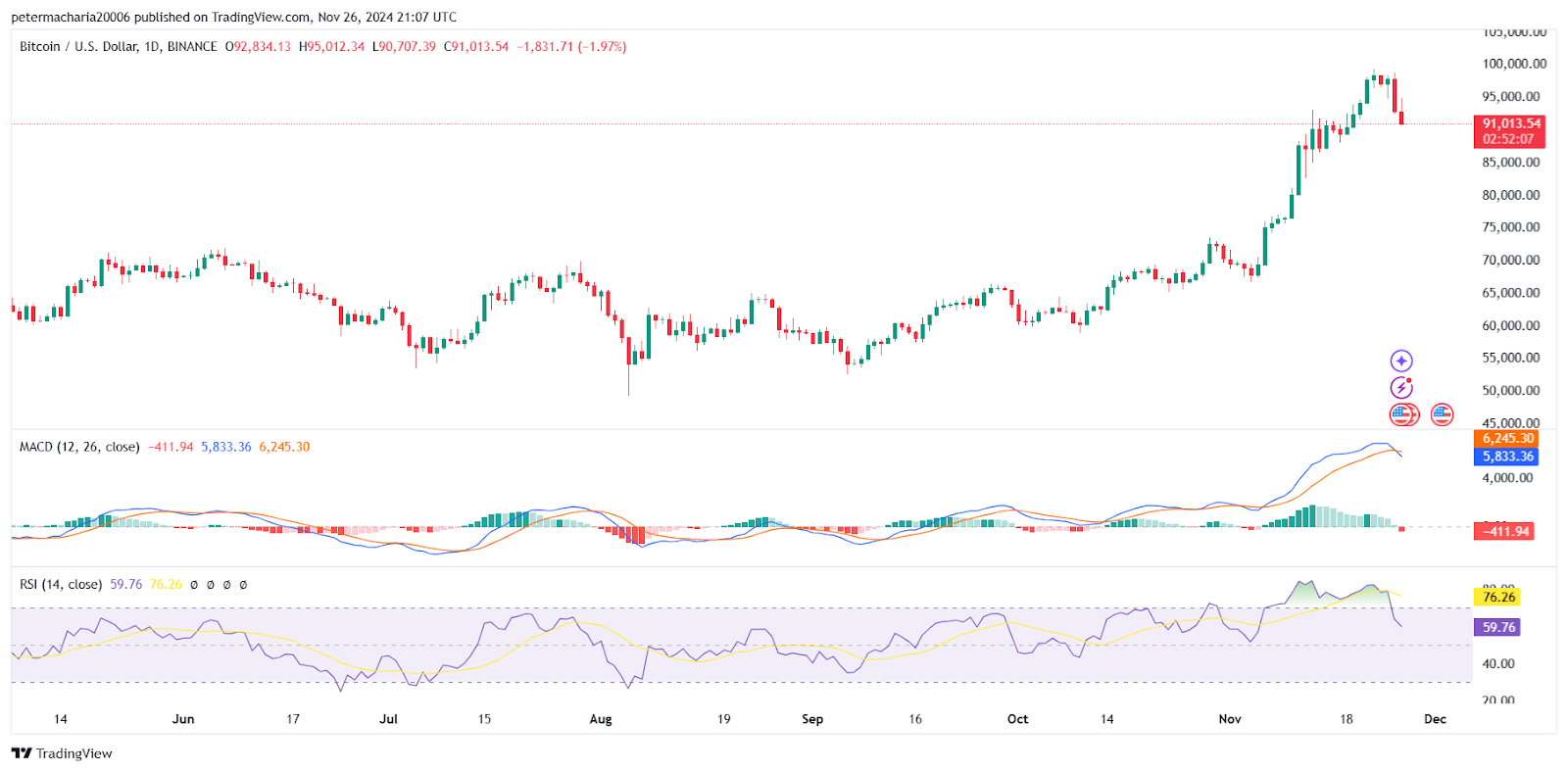
Task: Click the Nov label on the time axis
Action: pyautogui.click(x=1230, y=719)
